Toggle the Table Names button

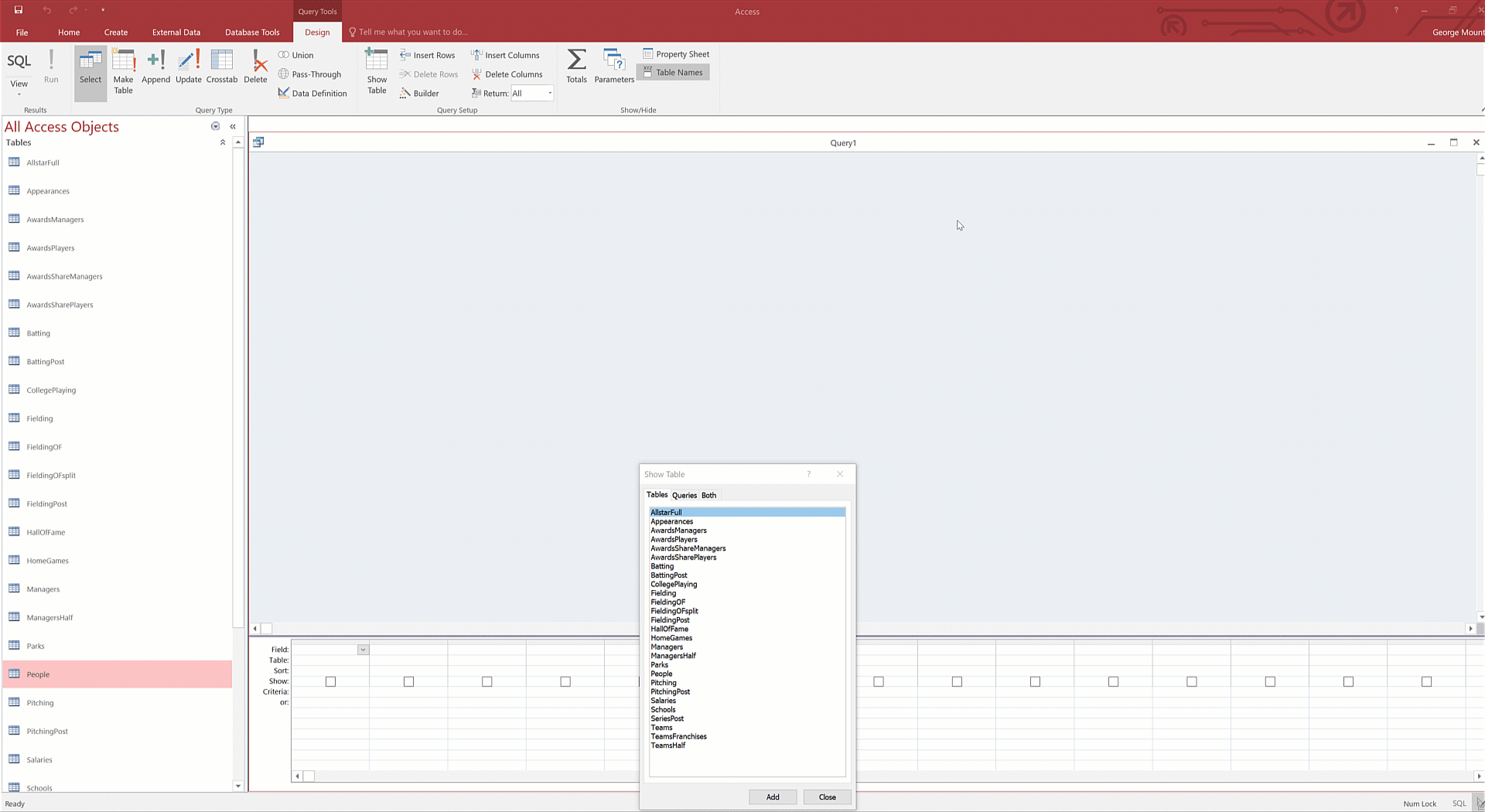(x=673, y=73)
